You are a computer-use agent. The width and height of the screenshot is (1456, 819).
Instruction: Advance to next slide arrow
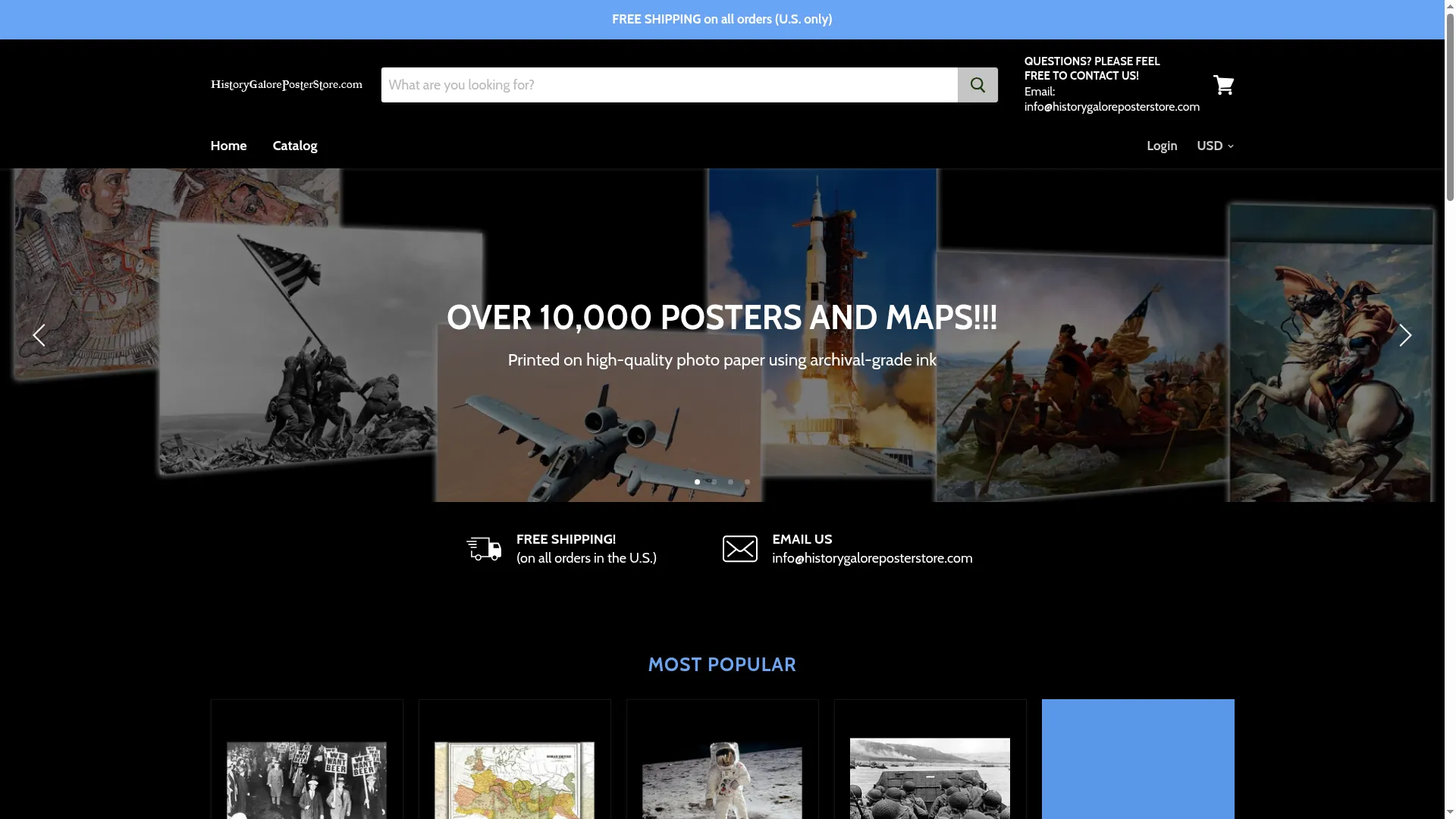(x=1405, y=335)
